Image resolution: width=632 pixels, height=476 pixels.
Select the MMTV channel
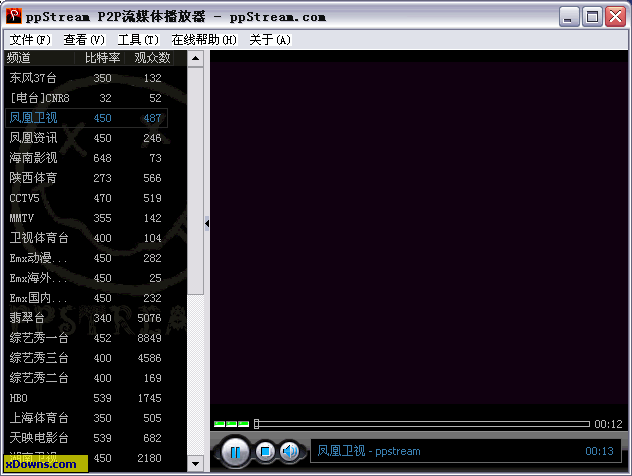click(x=86, y=218)
